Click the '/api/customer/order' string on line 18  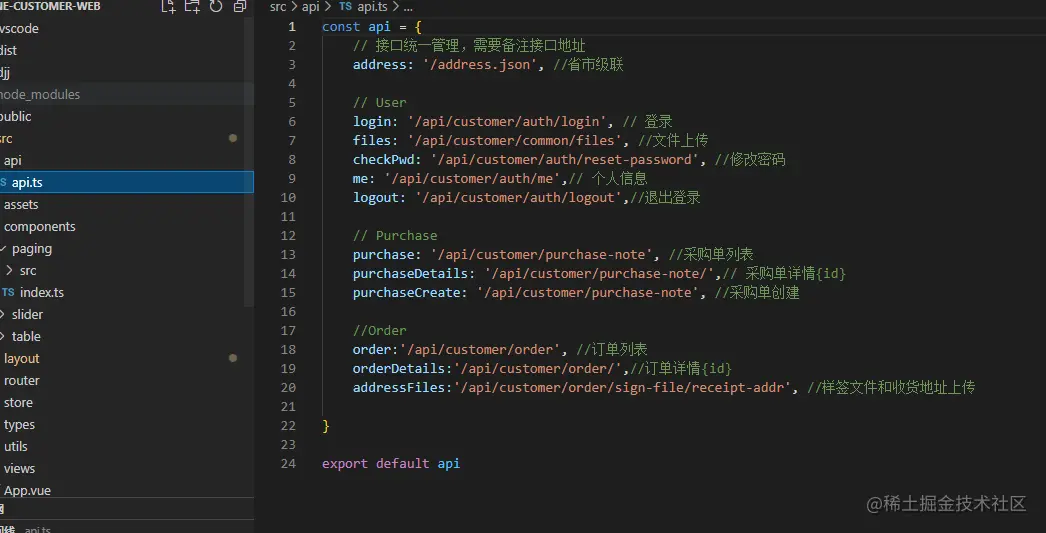(480, 350)
